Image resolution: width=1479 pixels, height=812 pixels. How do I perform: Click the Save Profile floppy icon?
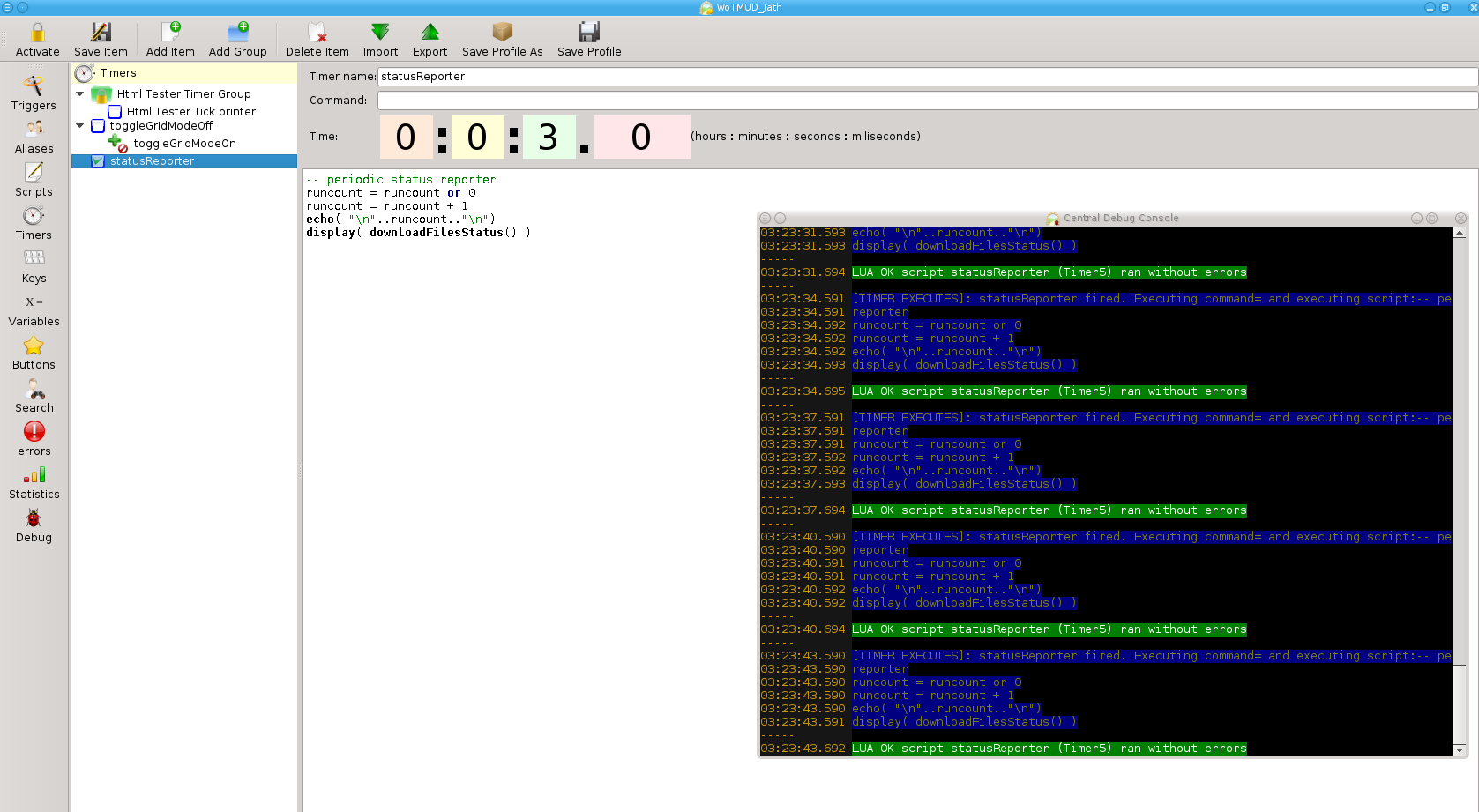pyautogui.click(x=589, y=33)
